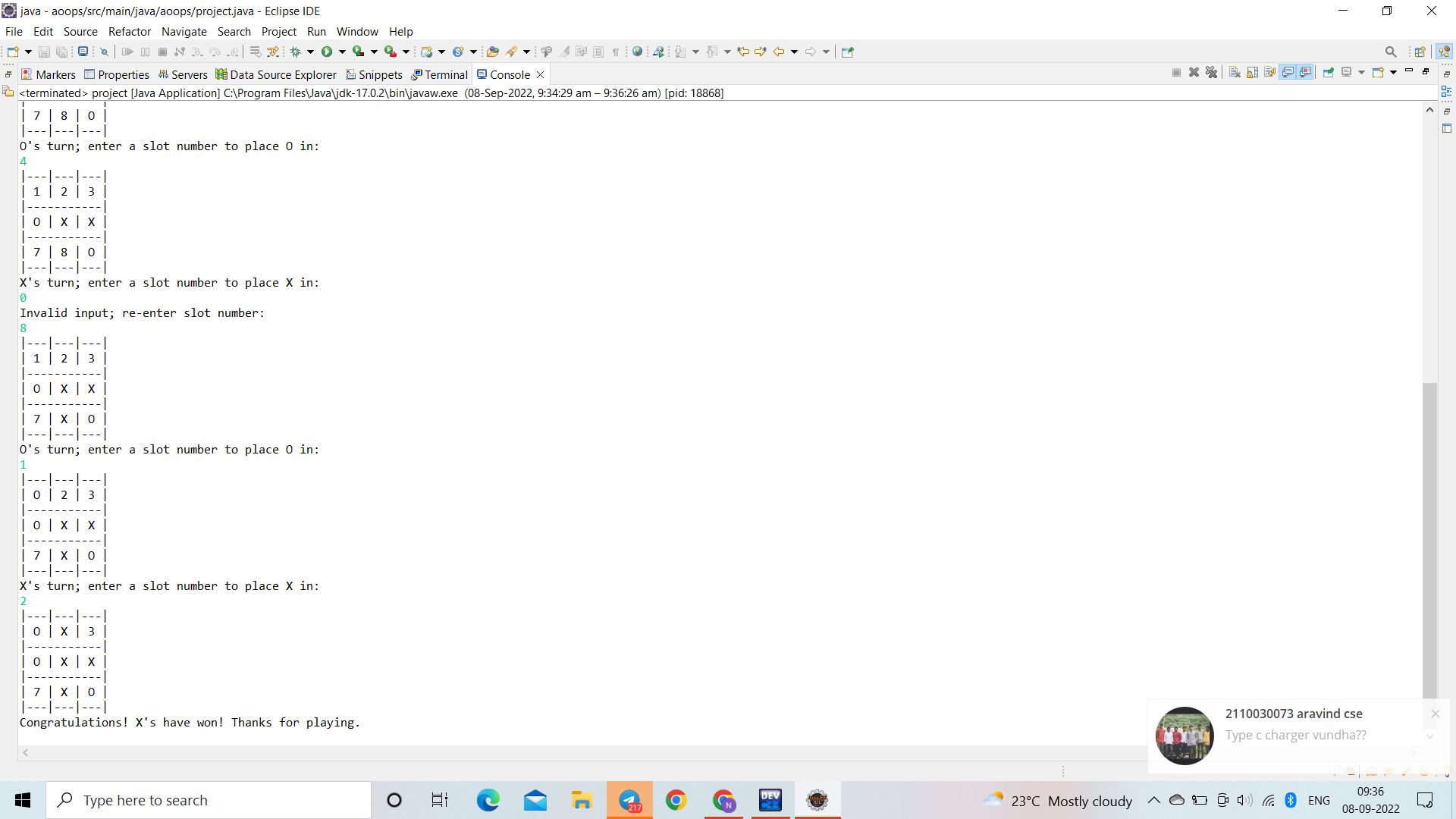The width and height of the screenshot is (1456, 819).
Task: Click the Clear Console icon
Action: tap(1235, 72)
